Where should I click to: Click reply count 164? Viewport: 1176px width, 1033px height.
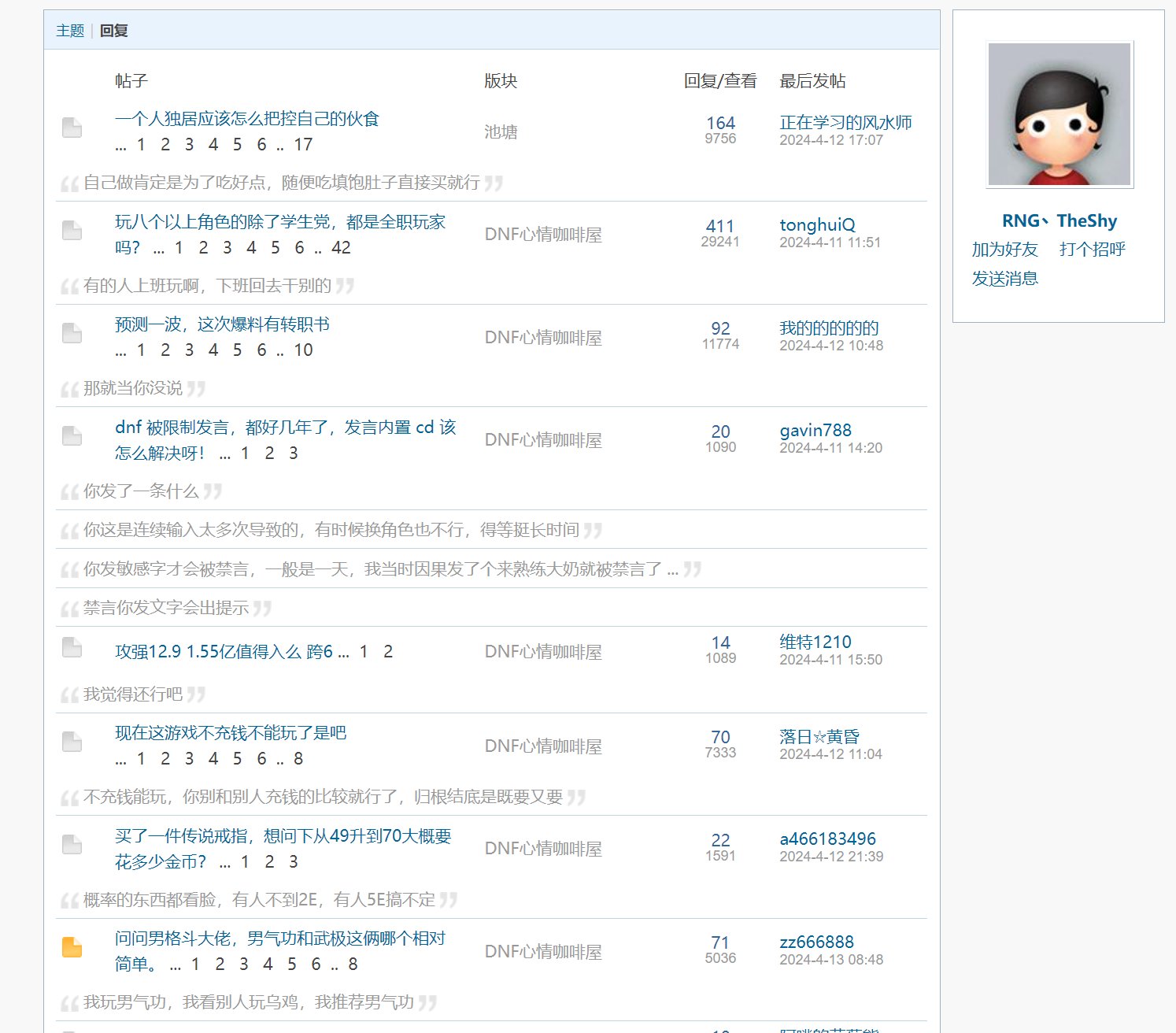click(720, 124)
